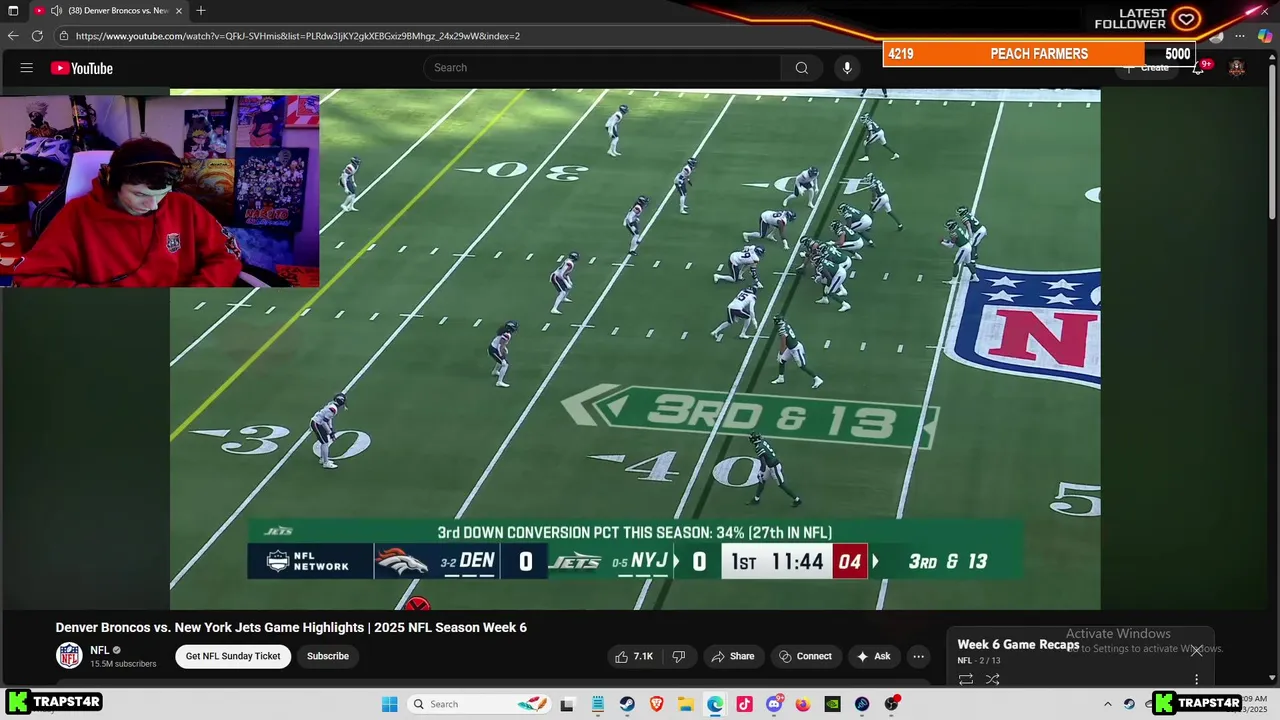
Task: Subscribe to the NFL channel
Action: (328, 656)
